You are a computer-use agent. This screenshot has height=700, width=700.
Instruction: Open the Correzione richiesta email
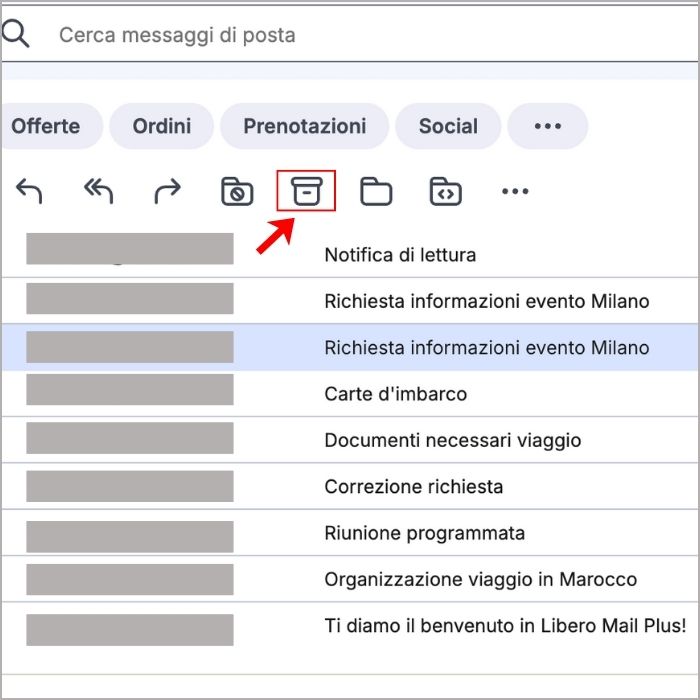coord(350,486)
